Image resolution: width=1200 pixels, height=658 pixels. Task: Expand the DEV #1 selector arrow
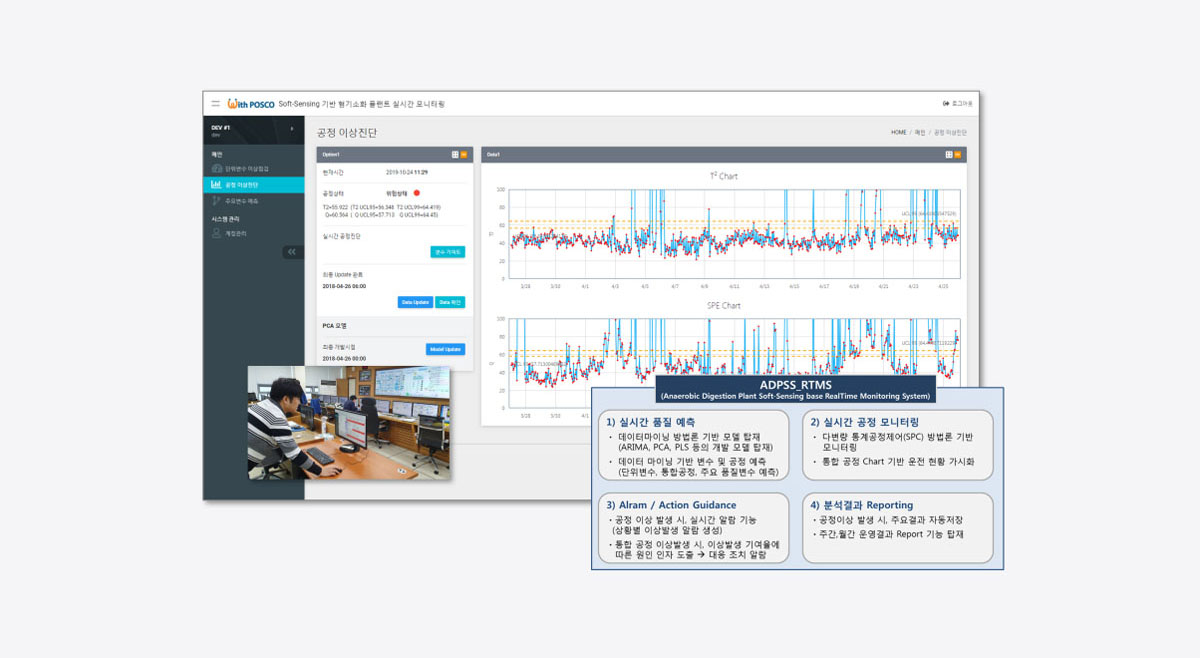(292, 129)
